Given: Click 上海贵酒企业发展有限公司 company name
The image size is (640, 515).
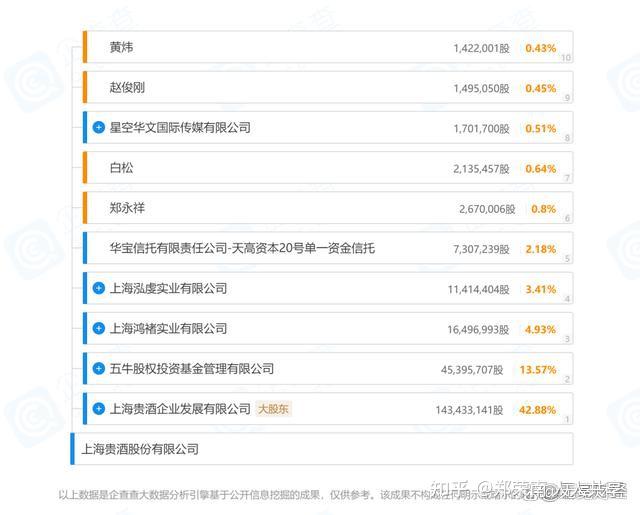Looking at the screenshot, I should (x=180, y=408).
